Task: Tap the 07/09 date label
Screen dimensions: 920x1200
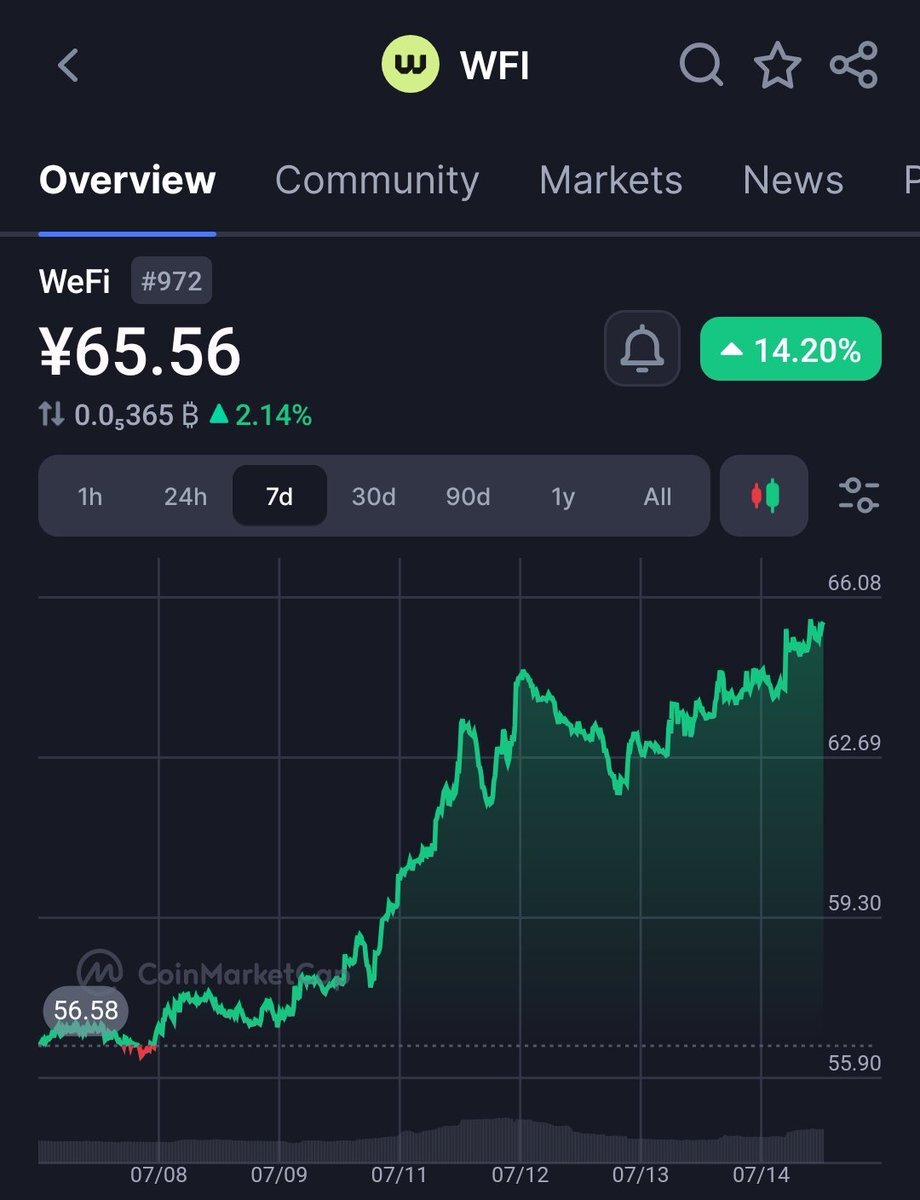Action: (279, 1175)
